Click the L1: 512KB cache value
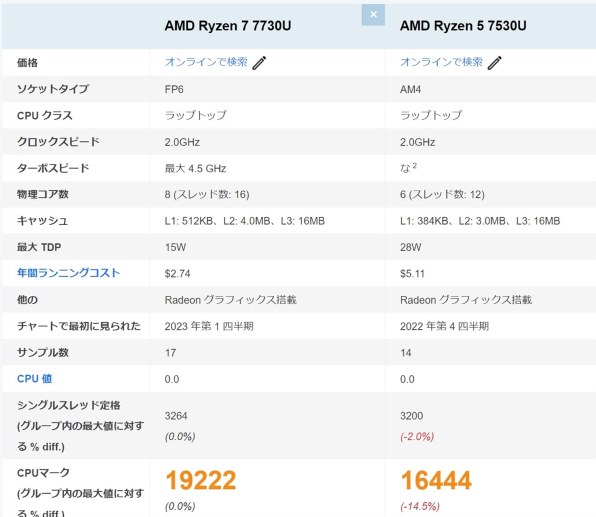This screenshot has width=596, height=517. (245, 221)
